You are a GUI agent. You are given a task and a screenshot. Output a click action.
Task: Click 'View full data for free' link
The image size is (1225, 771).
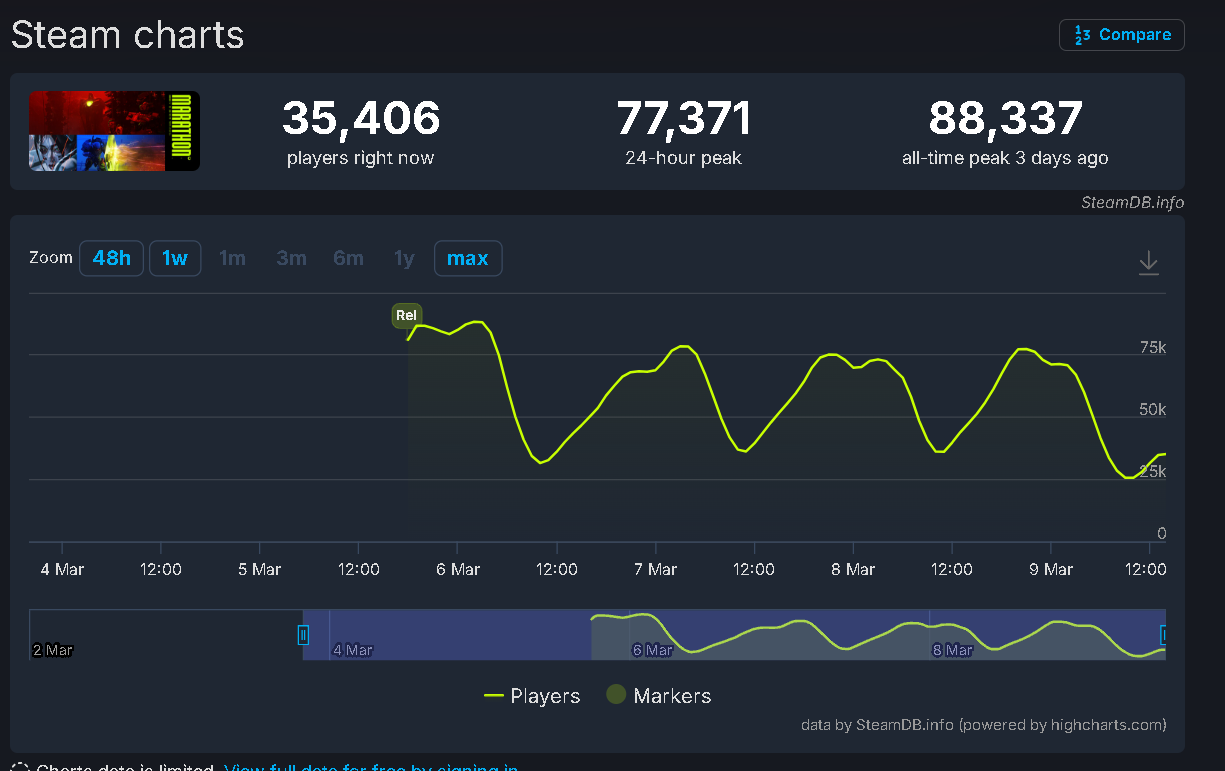point(371,767)
